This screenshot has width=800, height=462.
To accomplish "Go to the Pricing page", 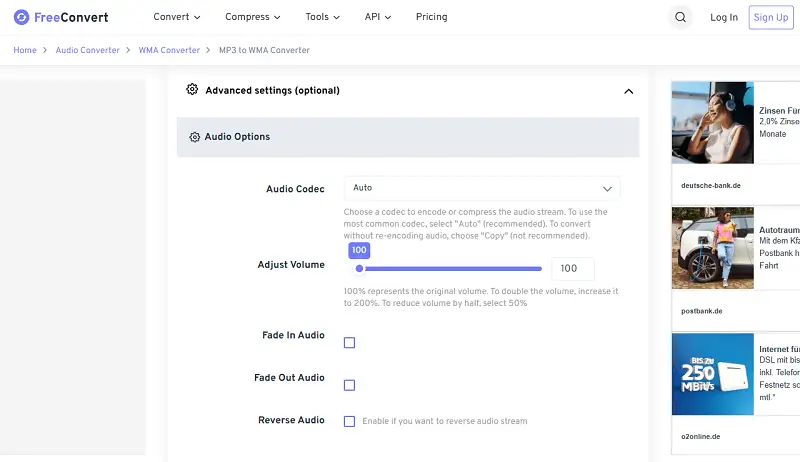I will coord(431,17).
